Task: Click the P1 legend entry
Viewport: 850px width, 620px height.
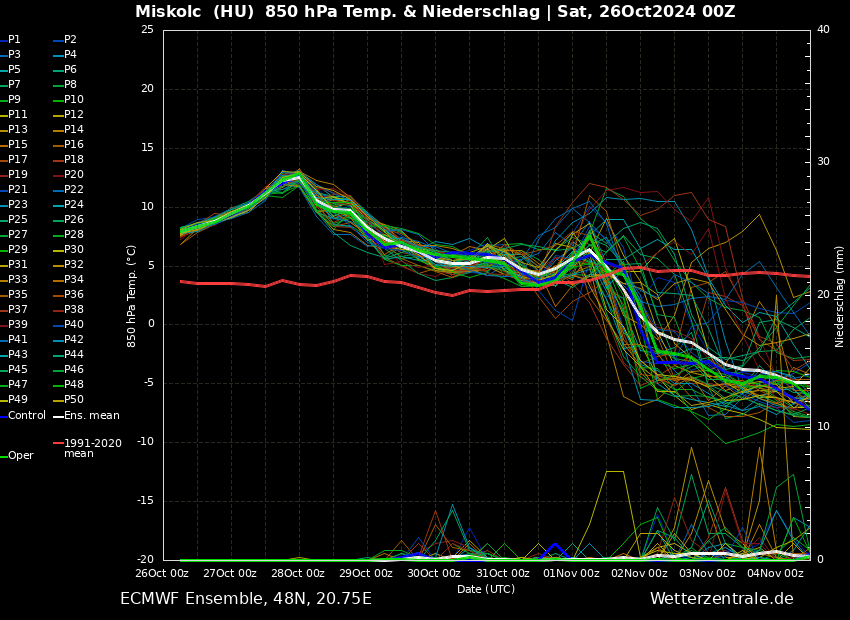Action: point(14,40)
